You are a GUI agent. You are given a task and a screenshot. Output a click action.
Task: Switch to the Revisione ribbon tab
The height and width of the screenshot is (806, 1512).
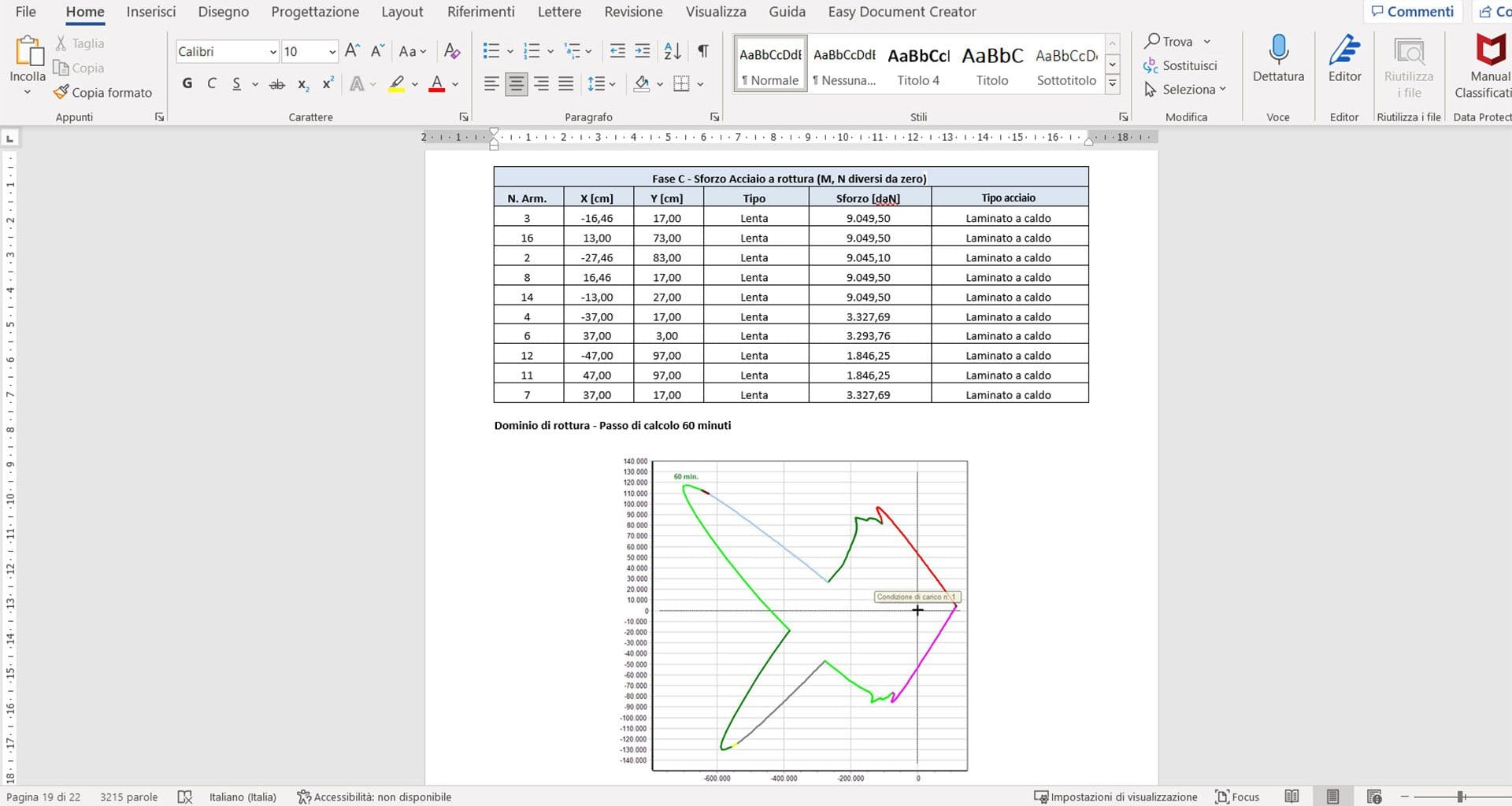pos(632,12)
